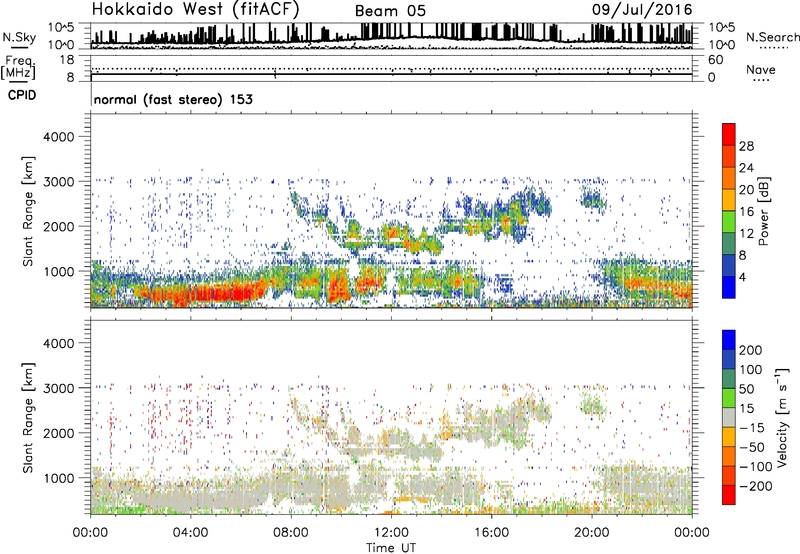Image resolution: width=800 pixels, height=554 pixels.
Task: Click the 'N.Search' legend label
Action: click(x=772, y=37)
